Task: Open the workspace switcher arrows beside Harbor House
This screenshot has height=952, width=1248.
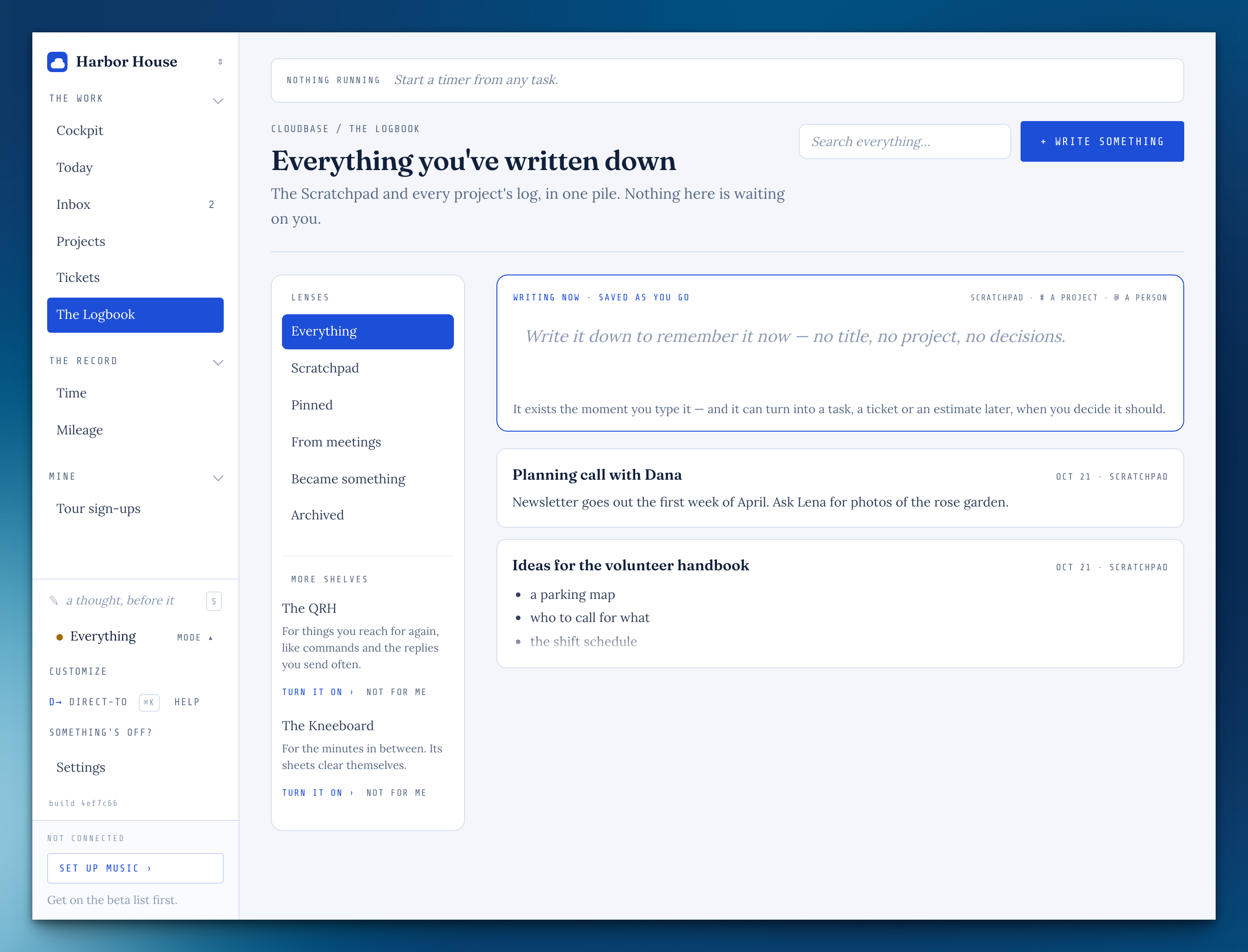Action: pos(220,62)
